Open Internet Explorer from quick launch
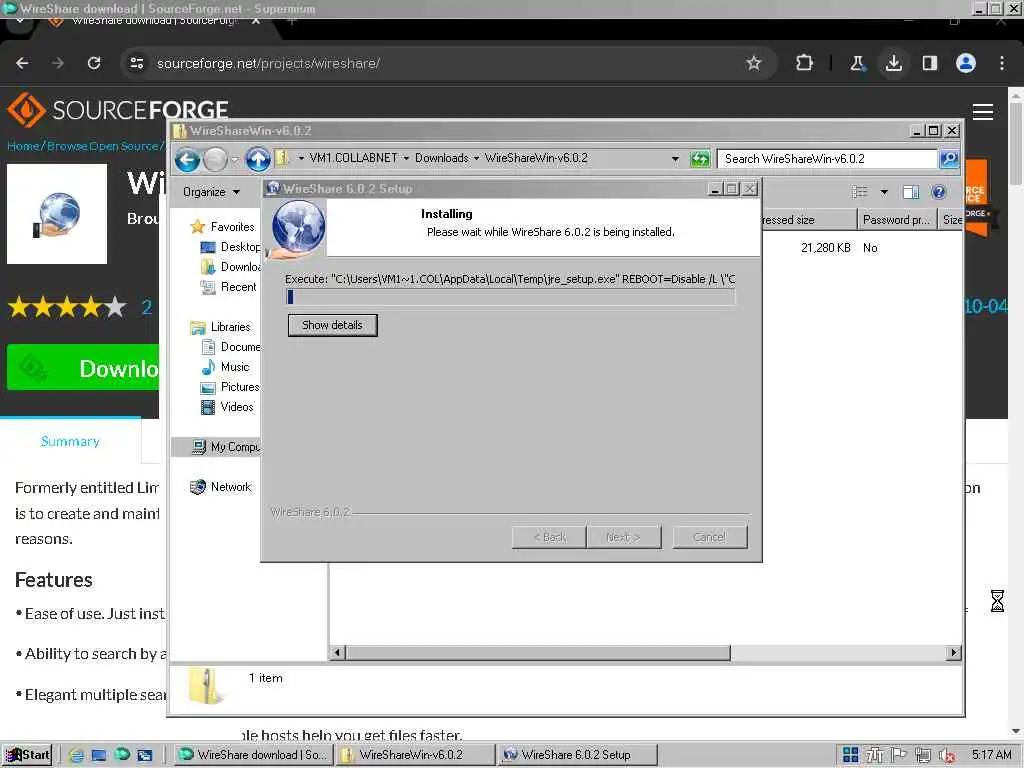This screenshot has width=1024, height=768. [76, 755]
